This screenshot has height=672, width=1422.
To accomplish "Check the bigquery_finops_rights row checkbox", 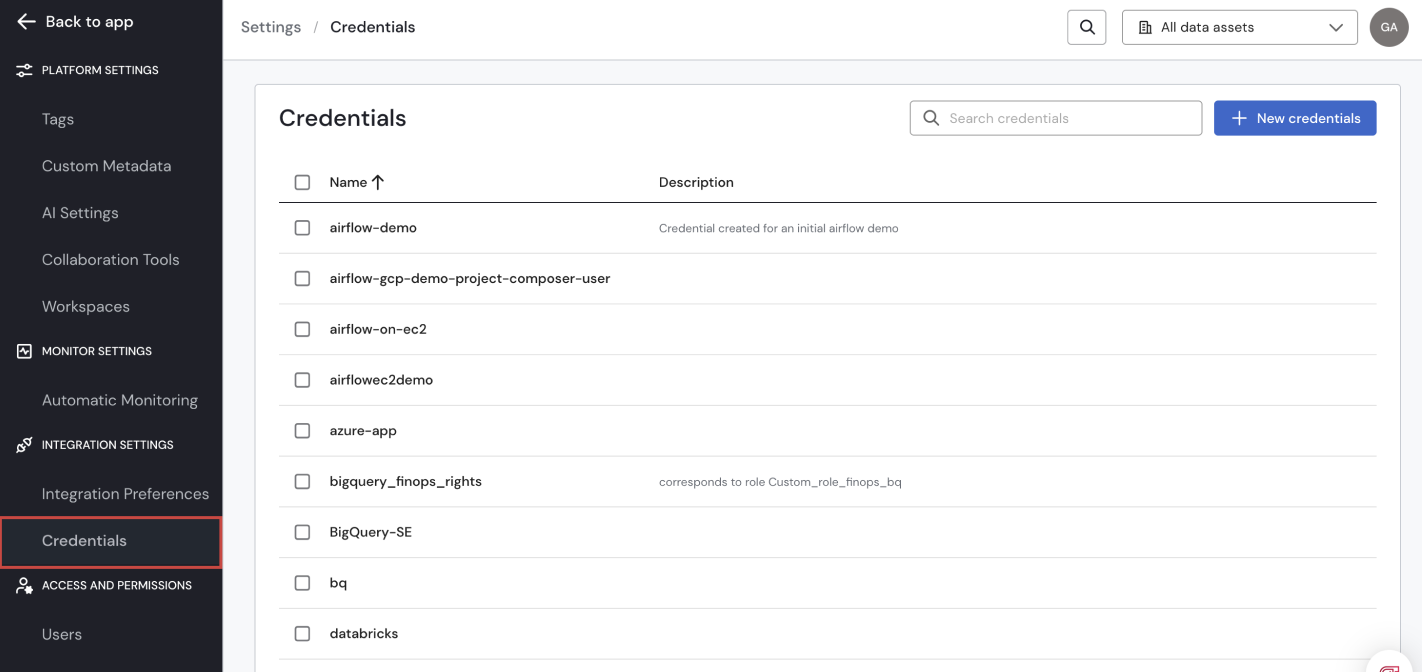I will tap(302, 482).
